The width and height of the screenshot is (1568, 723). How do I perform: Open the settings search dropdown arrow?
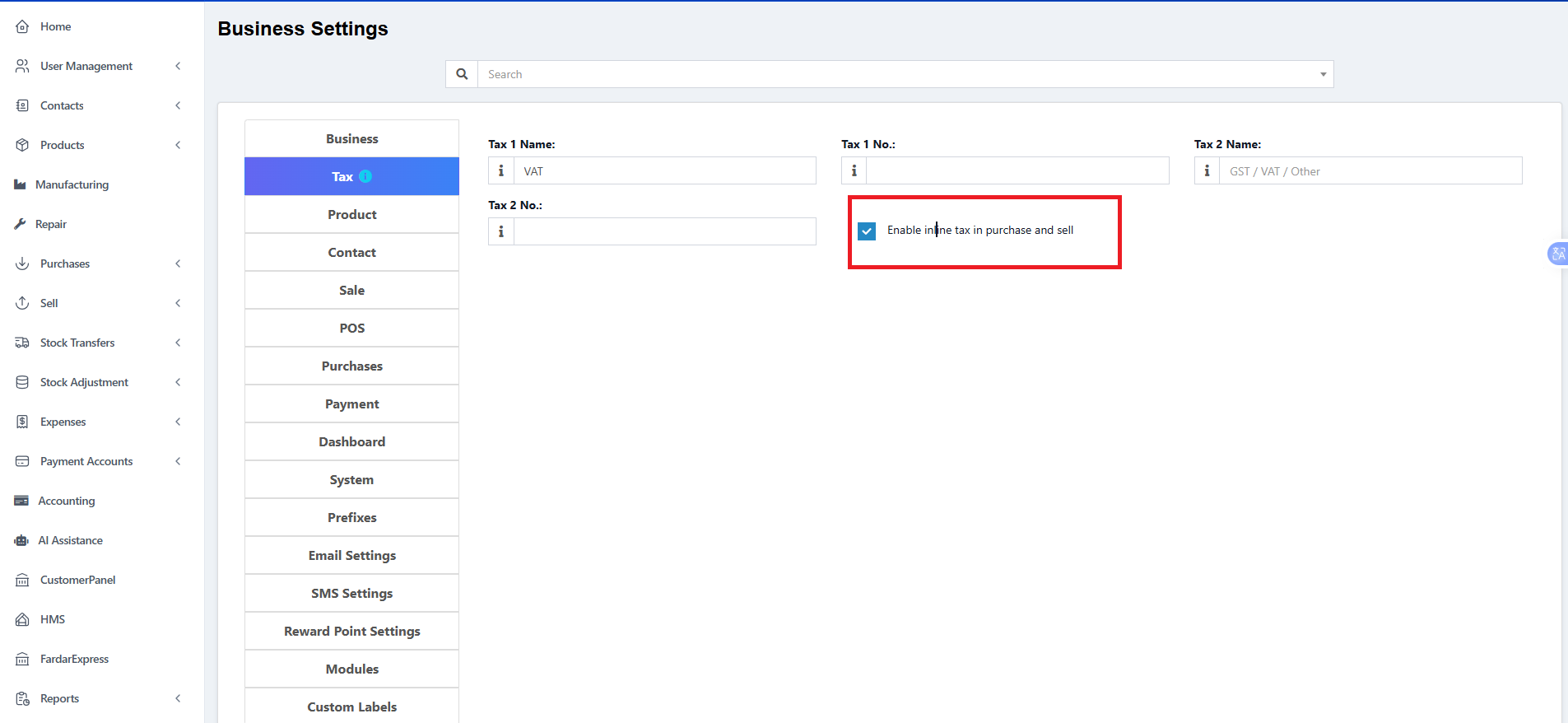[1323, 74]
